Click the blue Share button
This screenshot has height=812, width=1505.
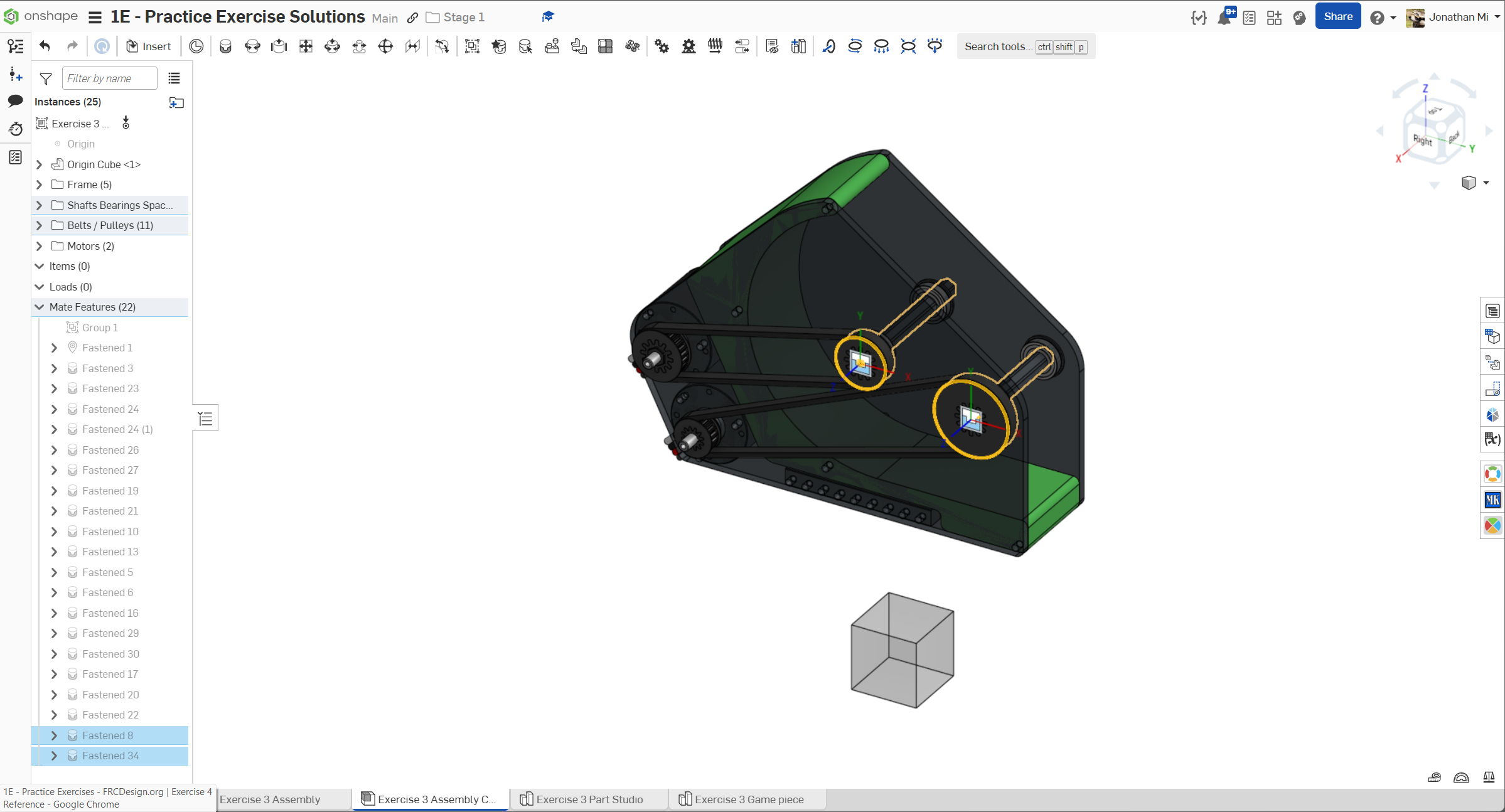point(1337,17)
